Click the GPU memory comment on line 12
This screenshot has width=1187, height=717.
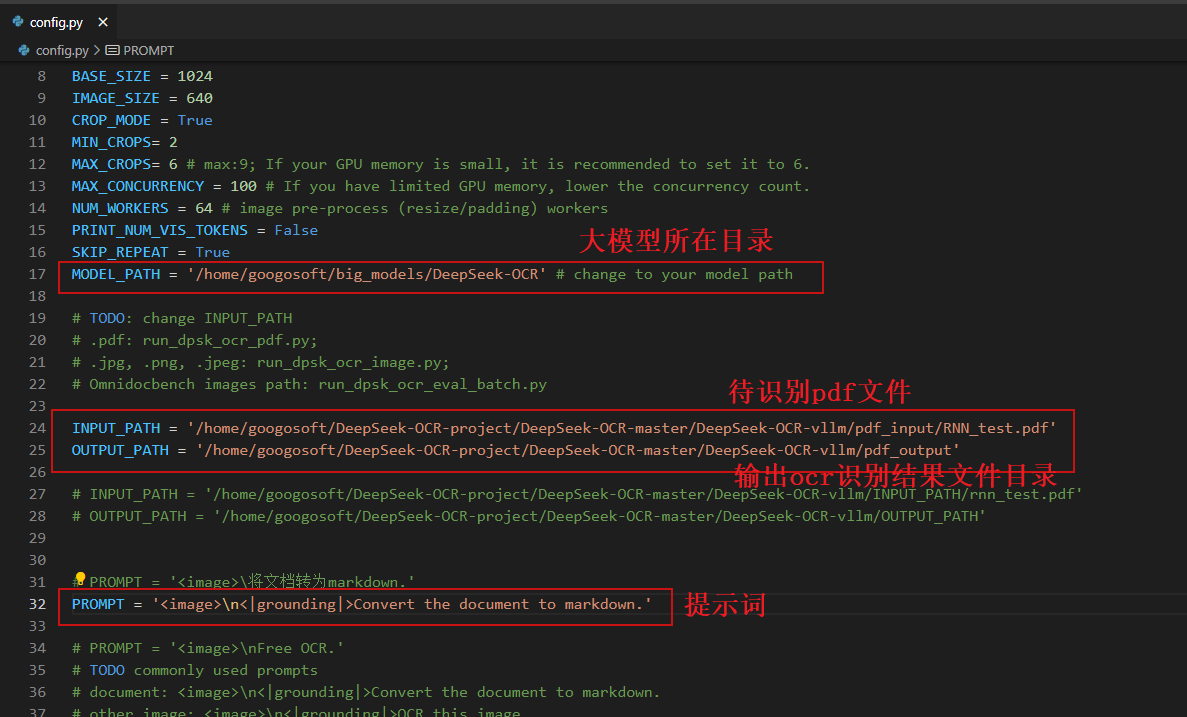tap(498, 164)
